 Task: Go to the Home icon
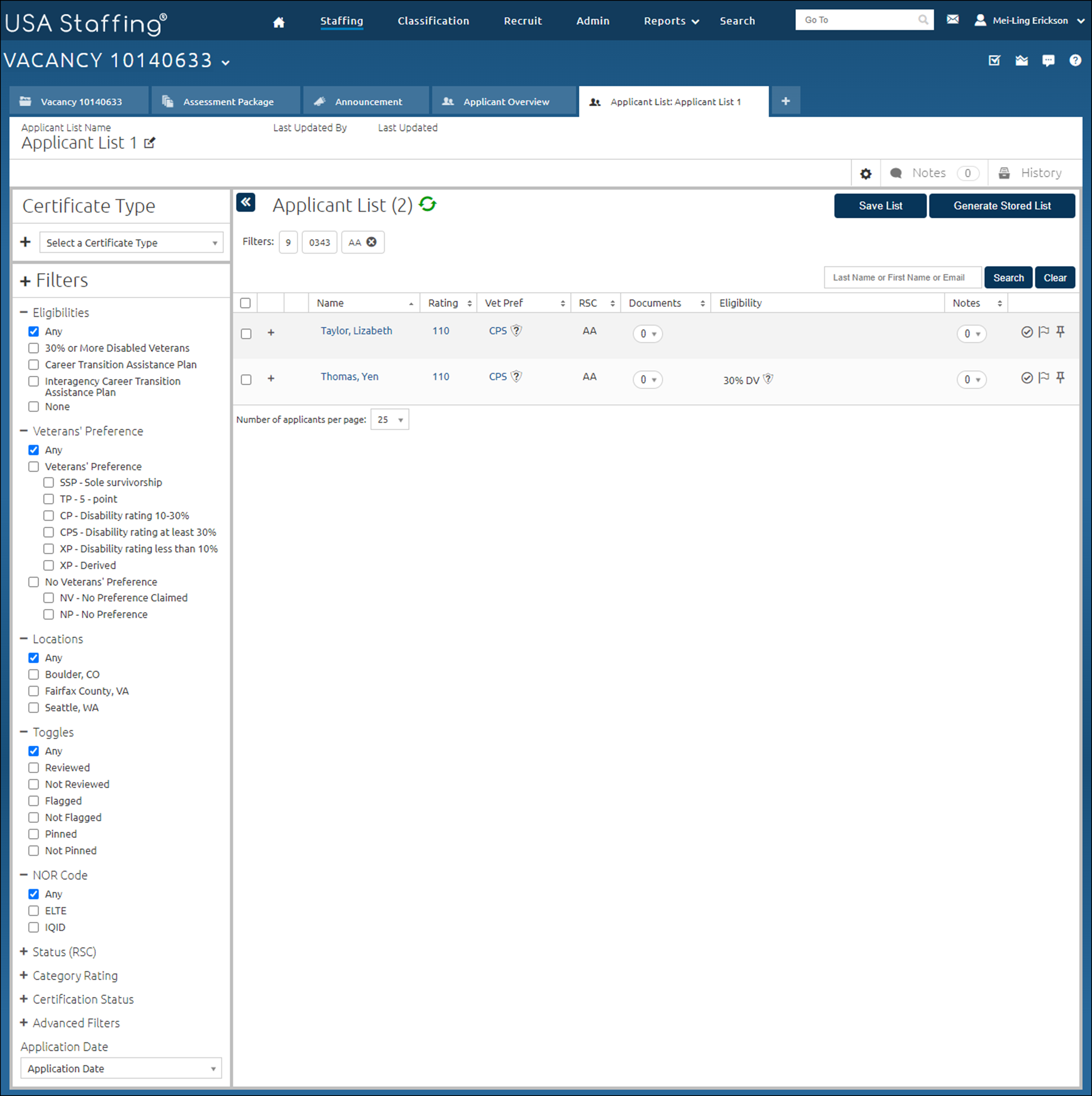[279, 22]
